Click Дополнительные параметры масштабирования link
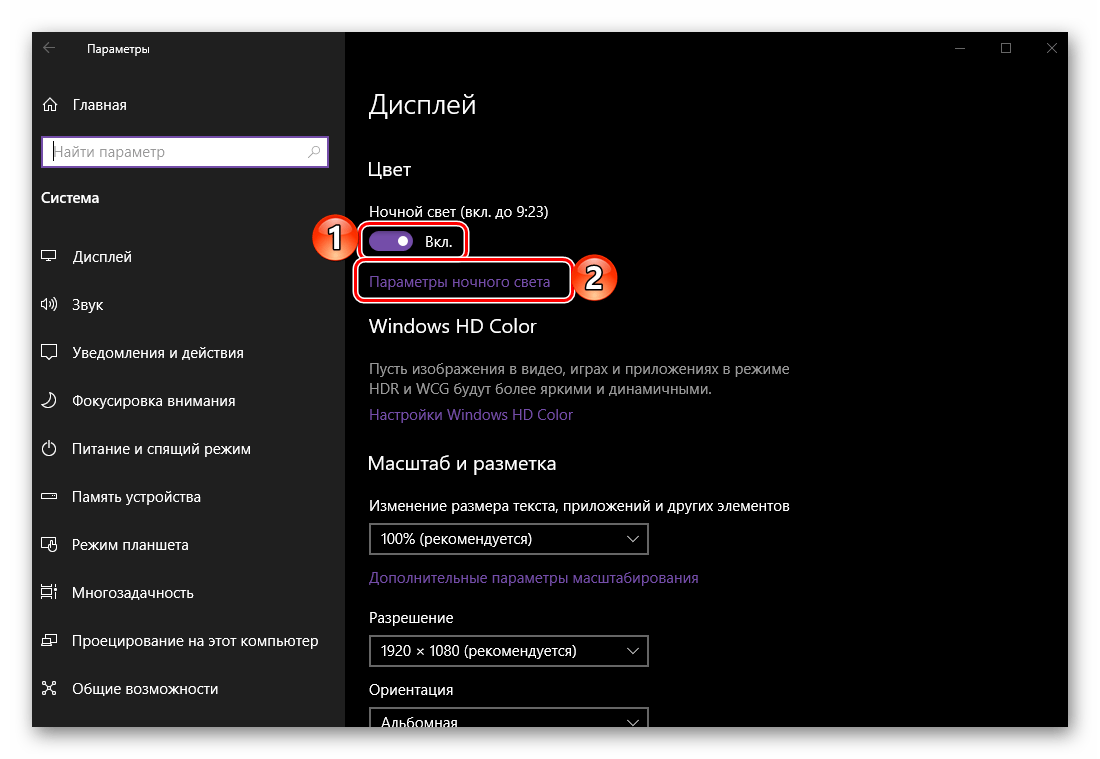This screenshot has height=759, width=1100. [x=533, y=577]
